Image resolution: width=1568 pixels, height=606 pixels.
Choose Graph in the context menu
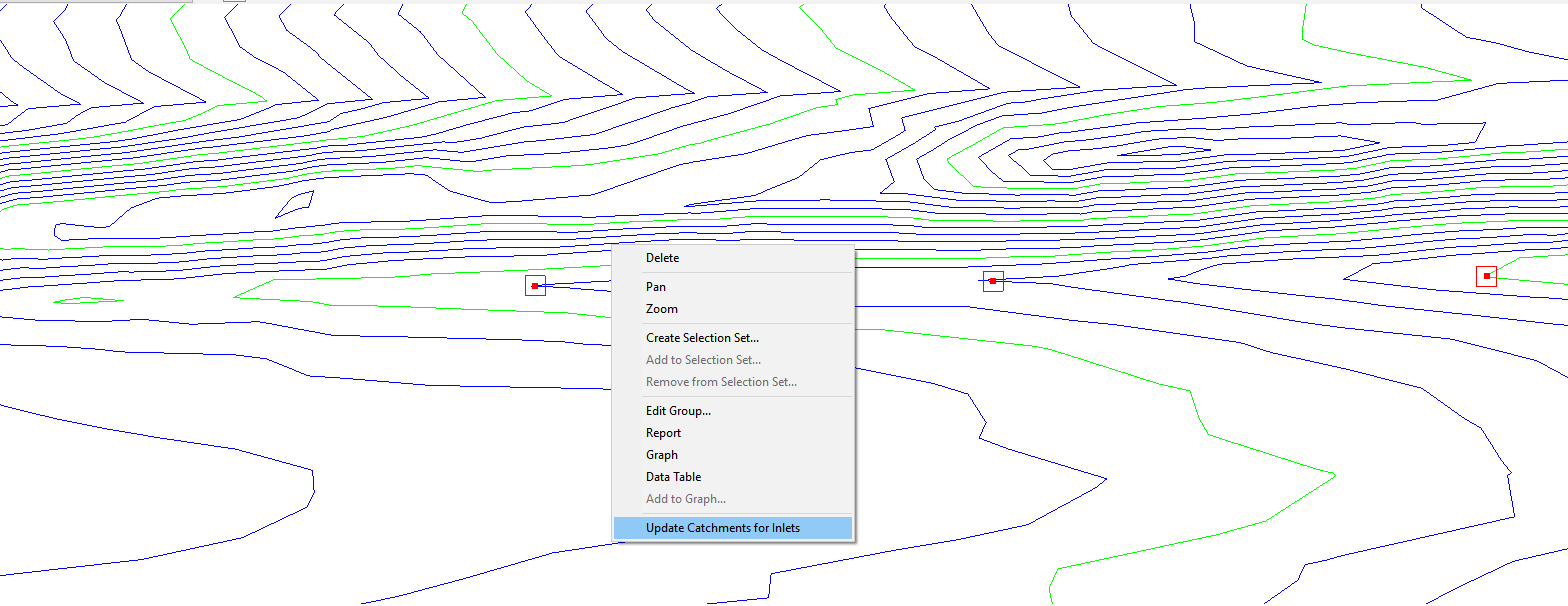pos(733,455)
